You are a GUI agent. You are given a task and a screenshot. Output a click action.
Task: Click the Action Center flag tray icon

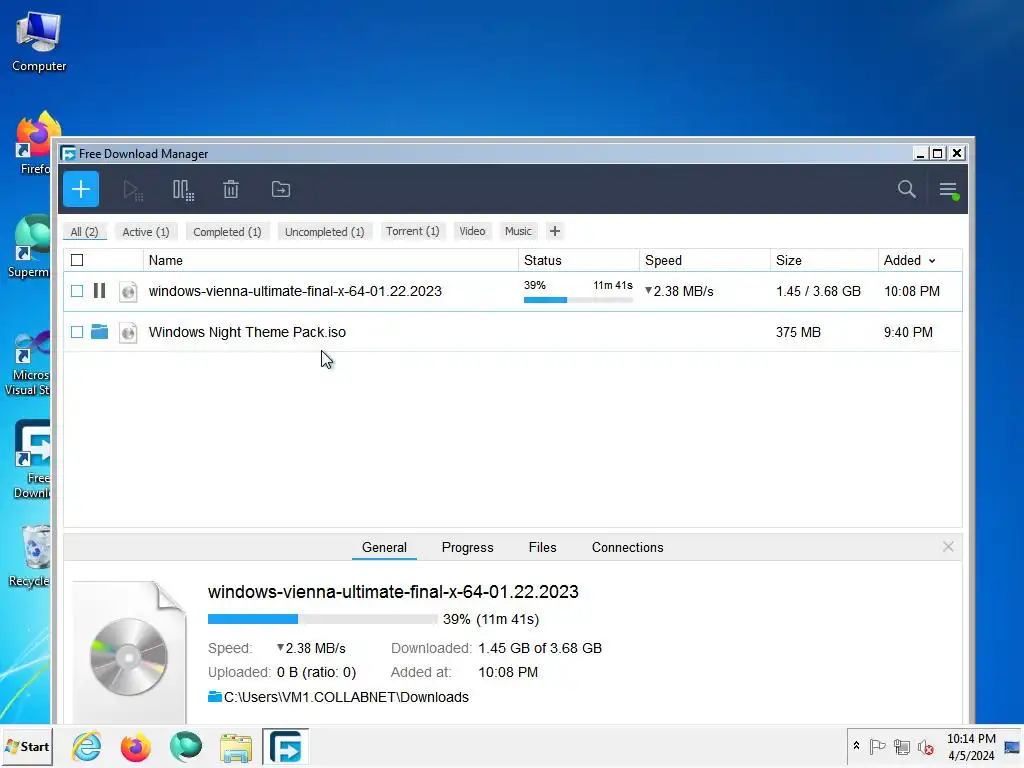pos(877,746)
